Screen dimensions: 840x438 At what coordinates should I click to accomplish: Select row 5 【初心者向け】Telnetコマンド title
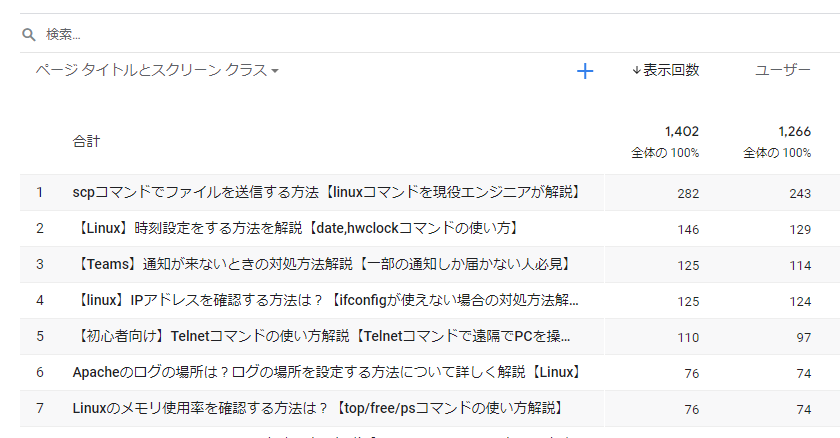click(x=321, y=336)
